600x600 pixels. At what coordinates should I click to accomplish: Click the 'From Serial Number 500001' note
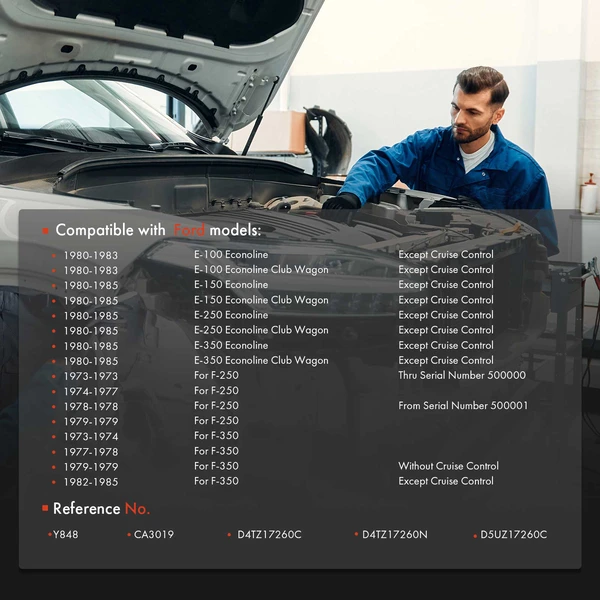(x=462, y=406)
